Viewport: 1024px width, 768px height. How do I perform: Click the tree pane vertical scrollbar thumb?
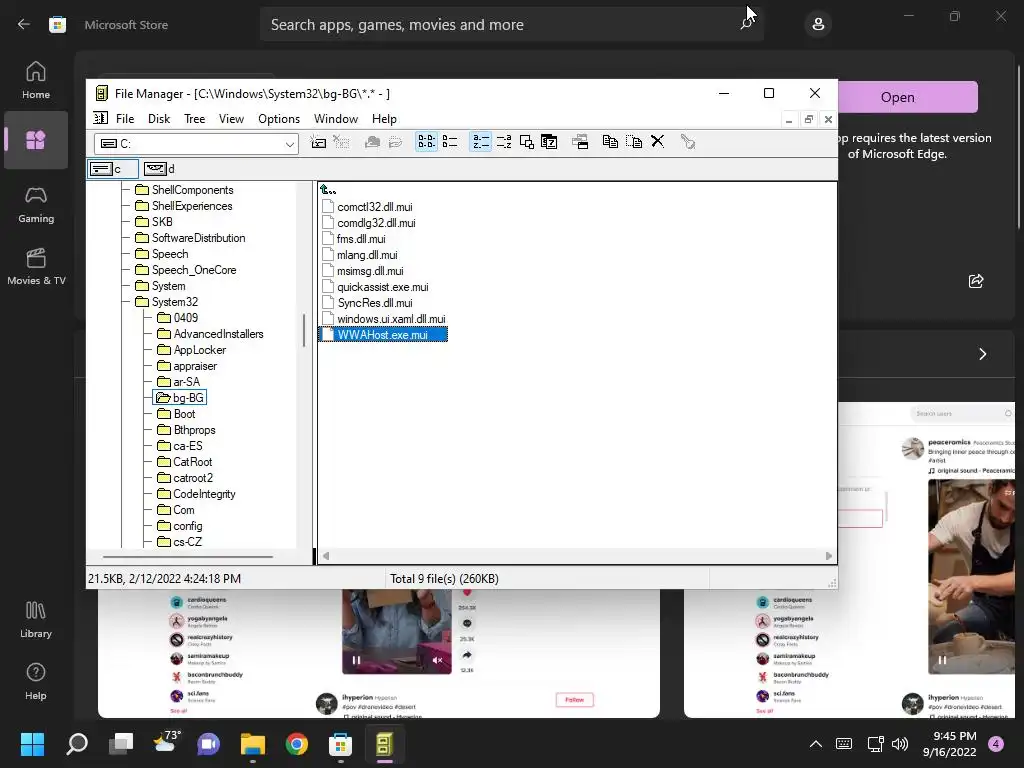pyautogui.click(x=304, y=330)
